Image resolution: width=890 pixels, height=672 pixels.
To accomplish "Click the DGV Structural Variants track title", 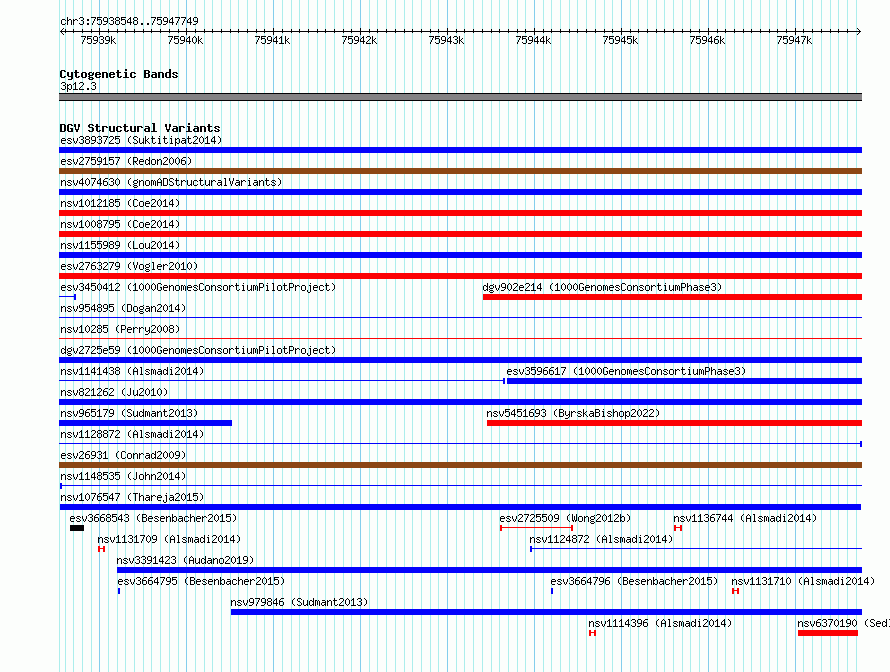I will tap(140, 128).
